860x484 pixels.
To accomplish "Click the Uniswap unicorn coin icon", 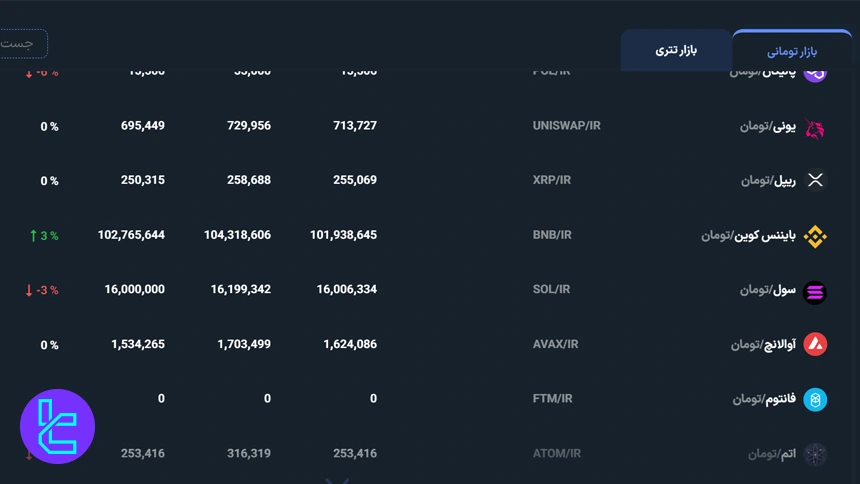I will tap(816, 127).
